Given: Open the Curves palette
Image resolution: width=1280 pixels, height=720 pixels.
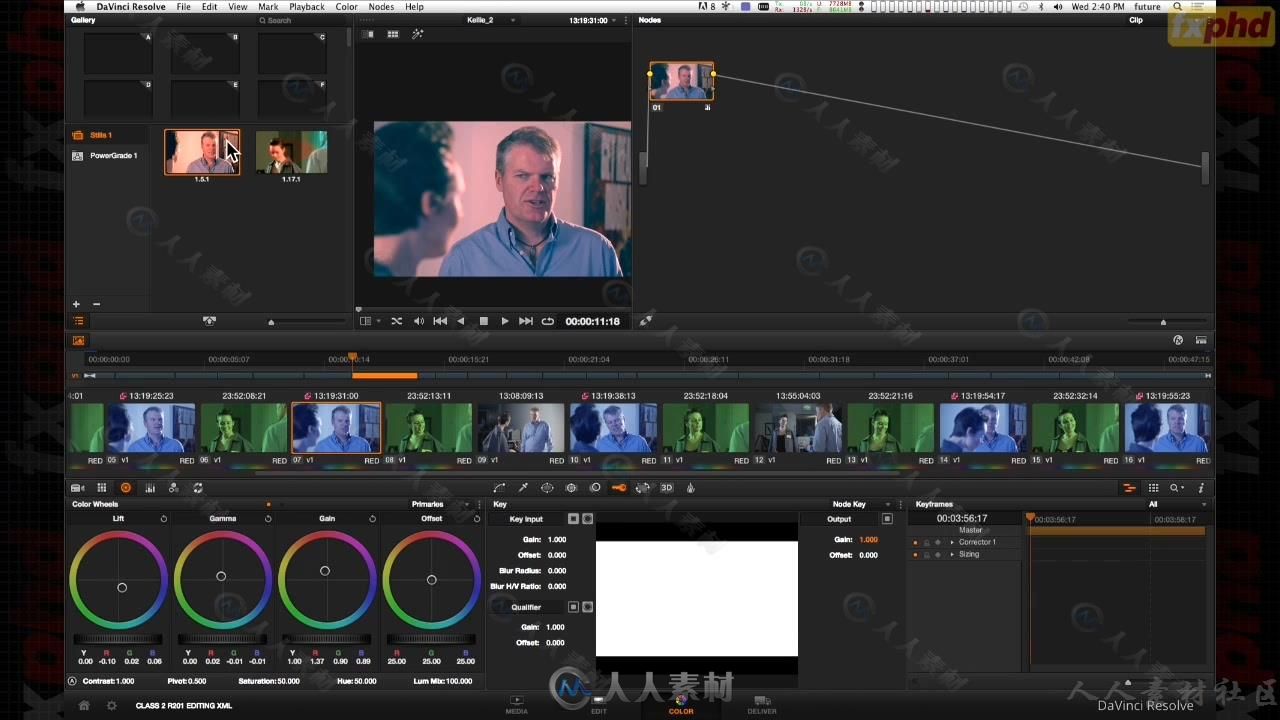Looking at the screenshot, I should tap(499, 488).
